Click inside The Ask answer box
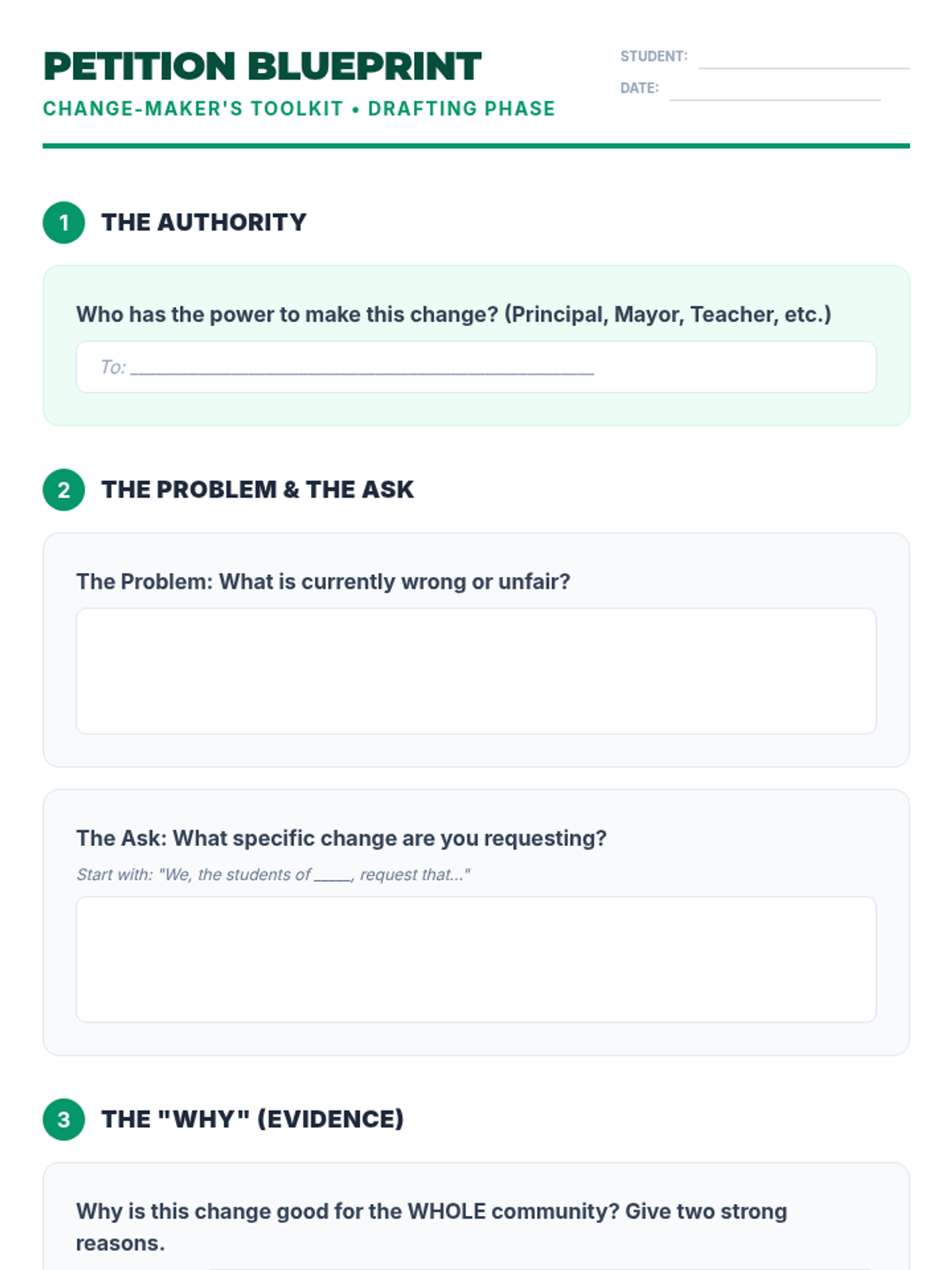This screenshot has width=952, height=1270. point(476,960)
